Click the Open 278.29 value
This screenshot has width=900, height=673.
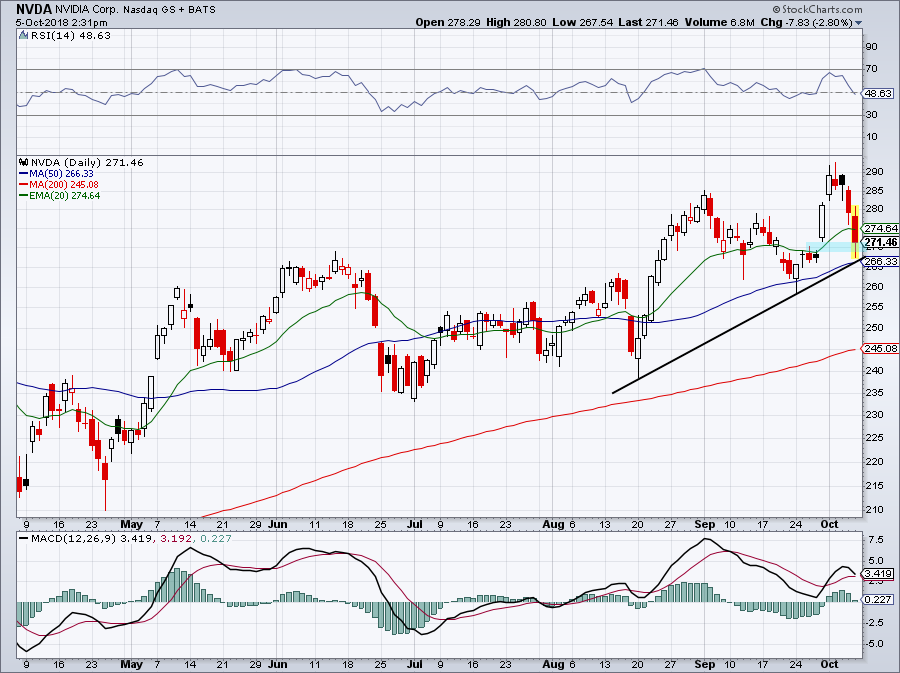point(448,22)
